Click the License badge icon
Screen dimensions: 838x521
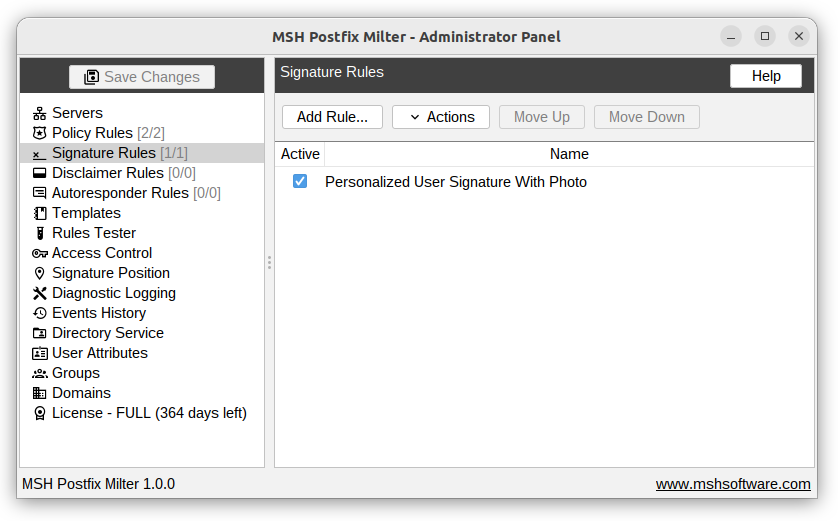coord(40,414)
